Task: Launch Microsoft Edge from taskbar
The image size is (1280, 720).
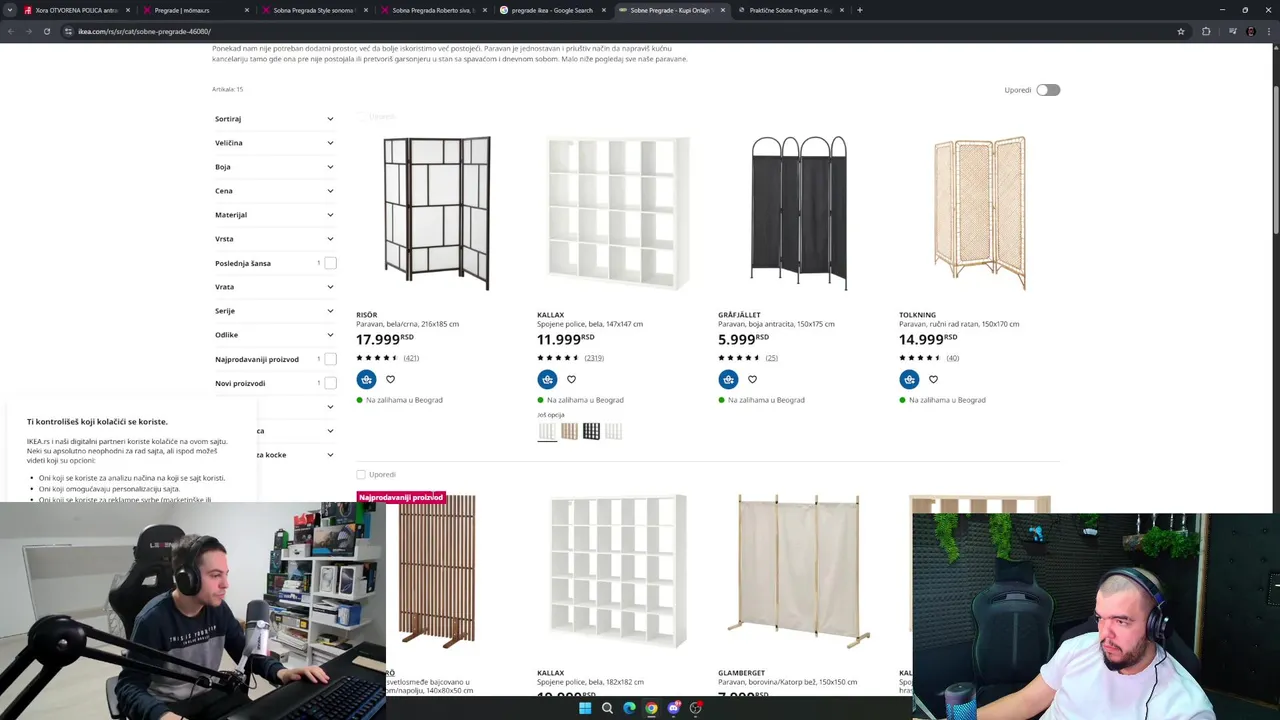Action: [629, 708]
